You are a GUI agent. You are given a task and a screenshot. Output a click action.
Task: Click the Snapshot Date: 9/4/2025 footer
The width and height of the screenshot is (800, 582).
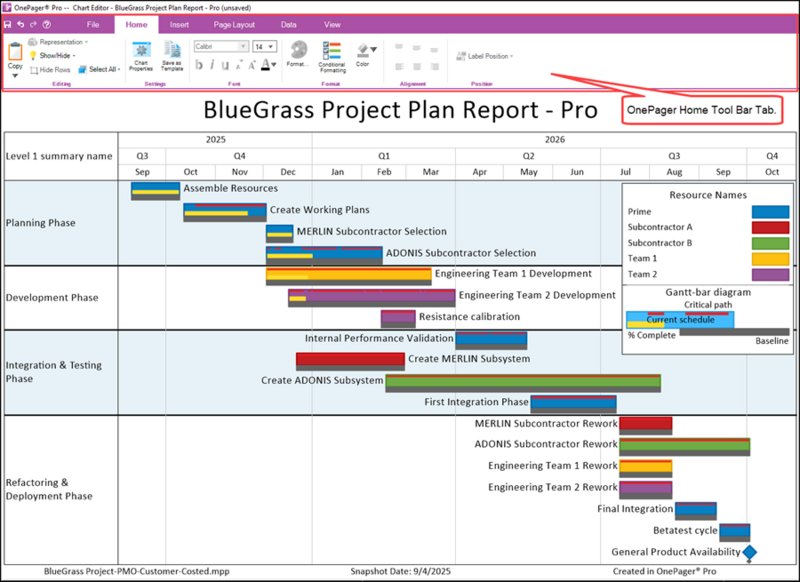click(x=401, y=571)
